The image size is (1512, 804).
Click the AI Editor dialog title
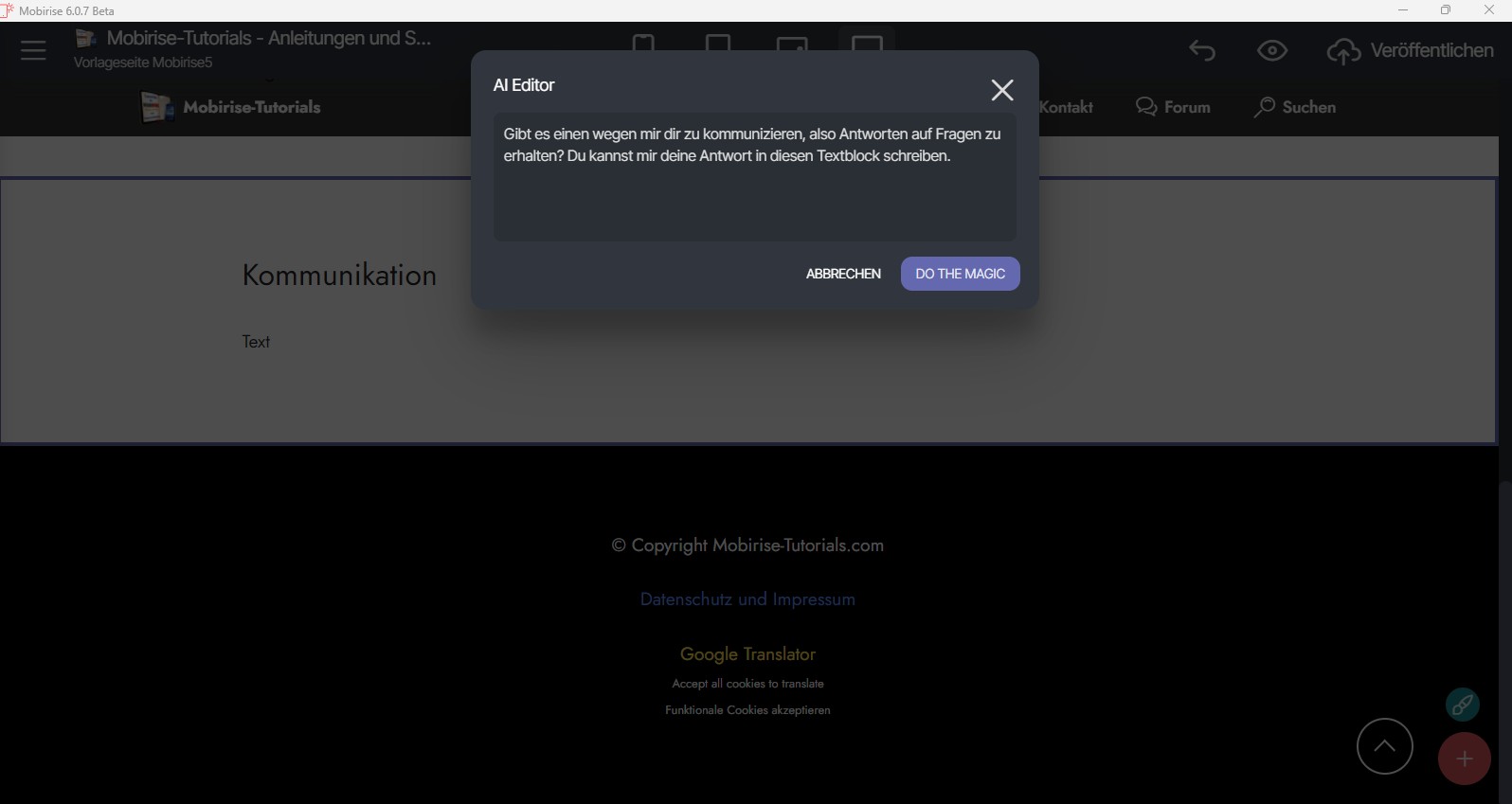[x=524, y=85]
